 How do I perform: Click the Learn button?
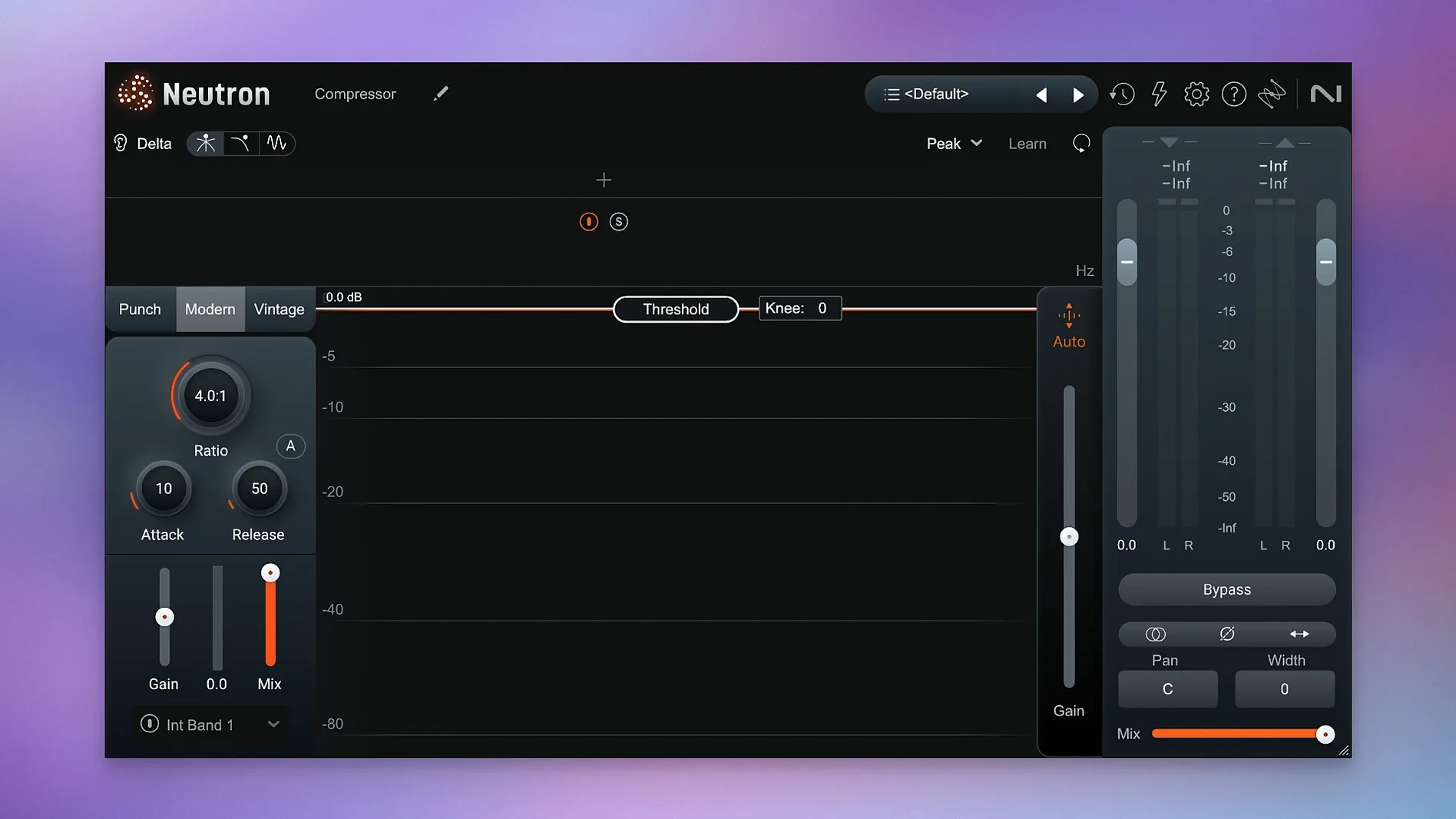tap(1027, 144)
